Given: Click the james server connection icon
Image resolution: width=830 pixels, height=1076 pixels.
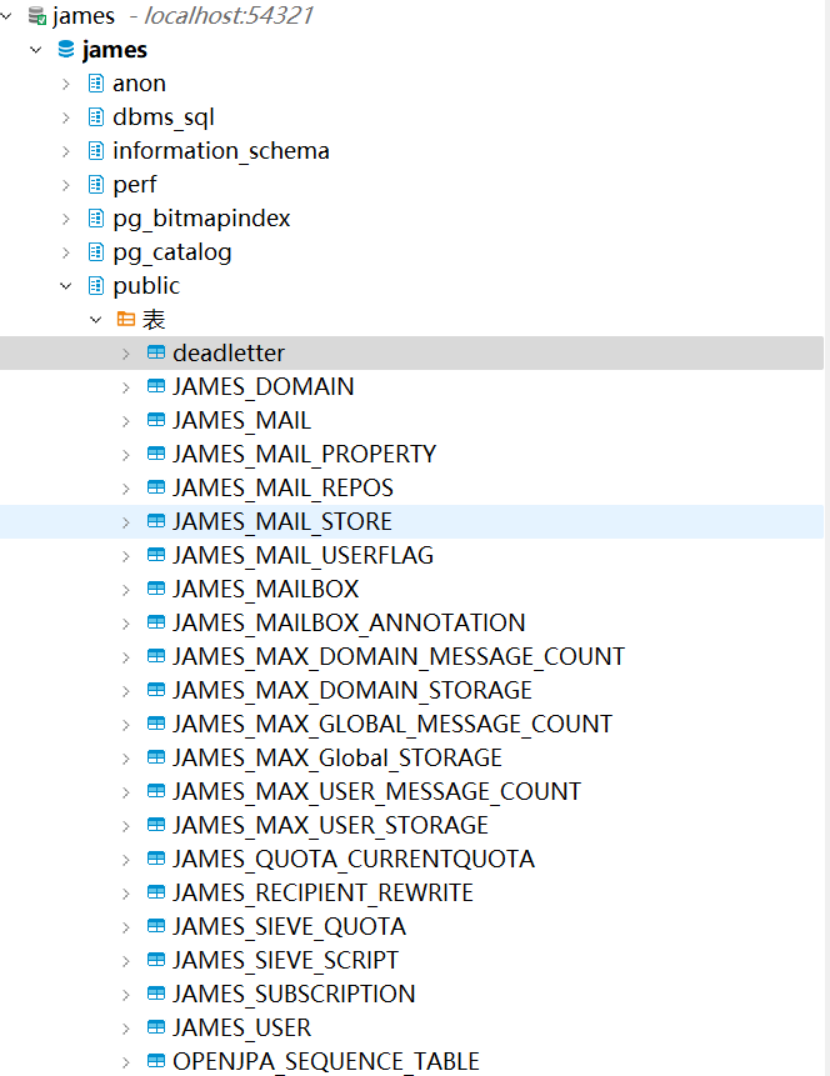Looking at the screenshot, I should [x=37, y=16].
